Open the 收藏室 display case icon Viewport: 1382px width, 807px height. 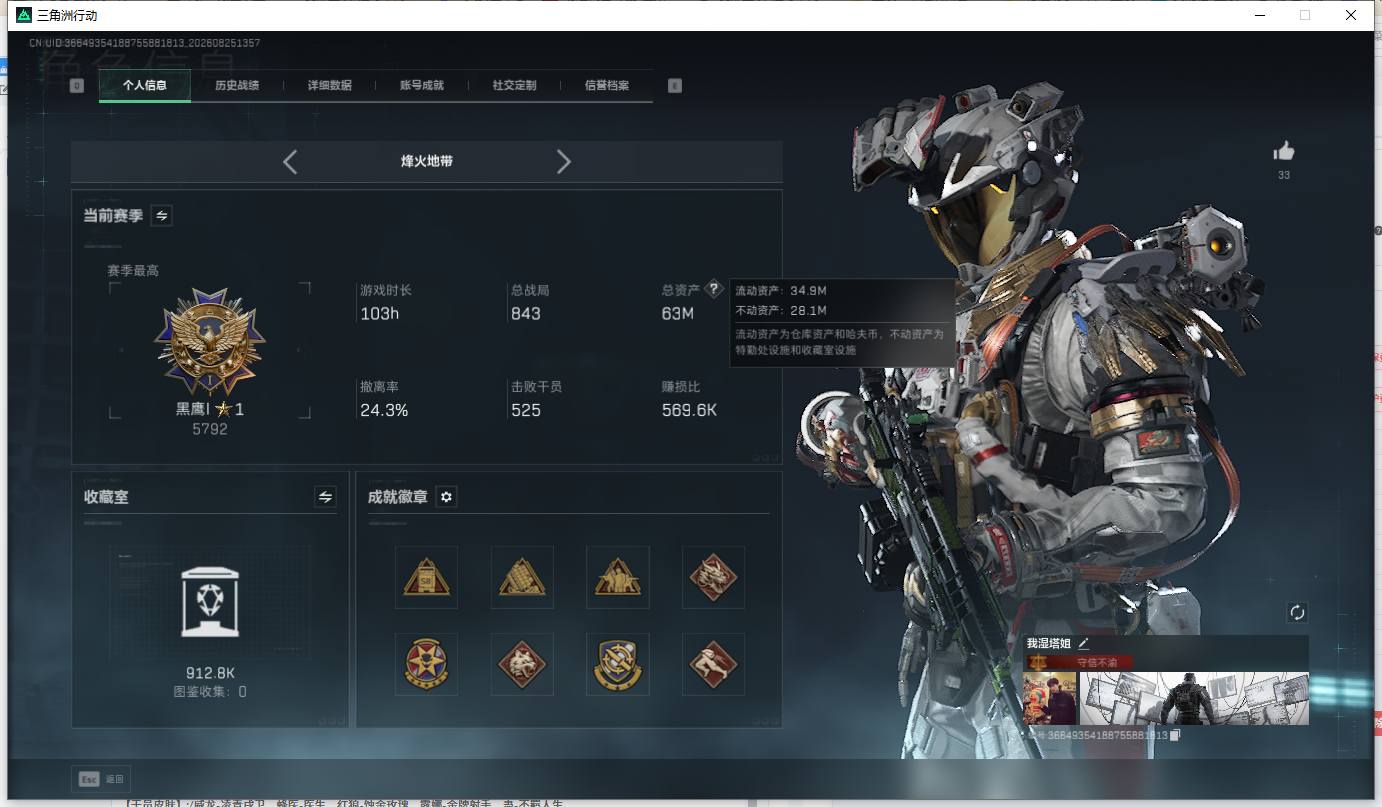[x=210, y=602]
